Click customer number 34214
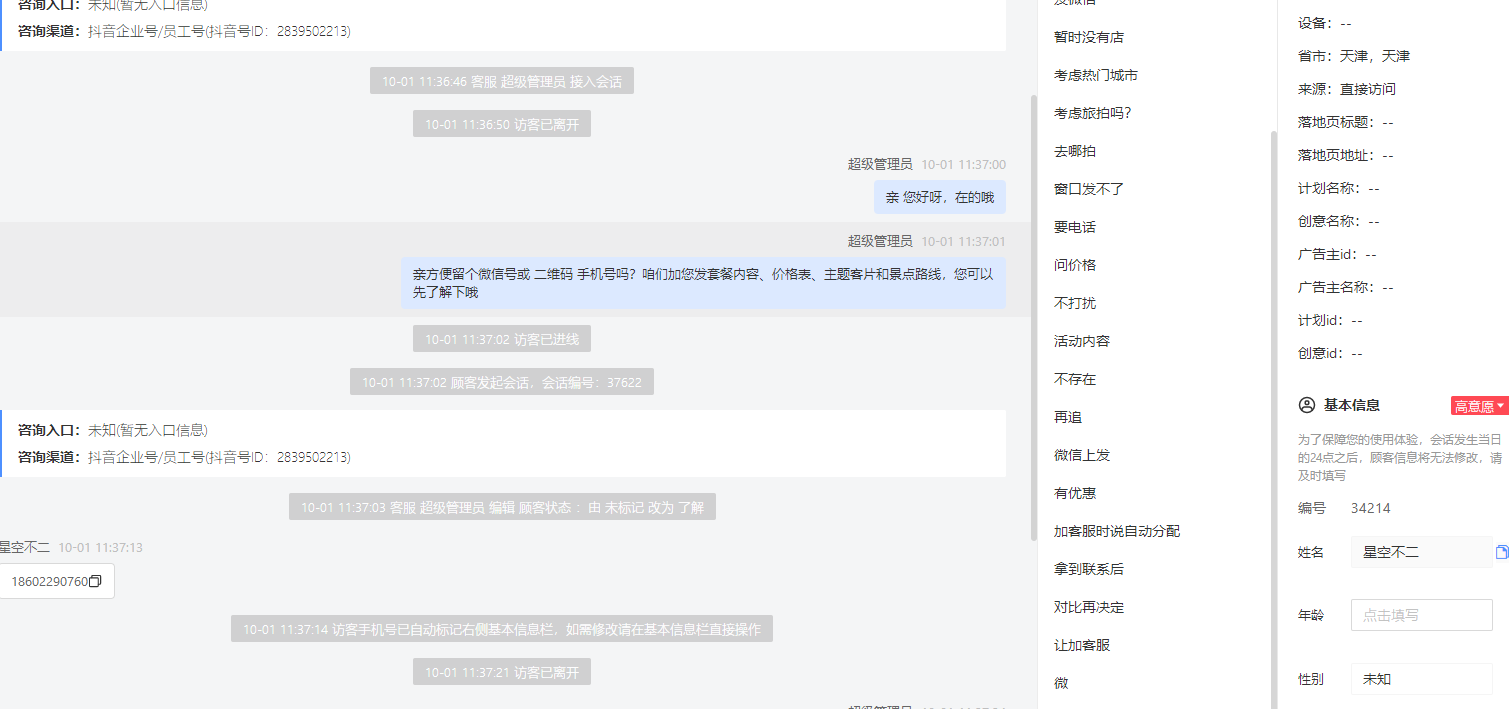This screenshot has height=709, width=1509. coord(1370,508)
